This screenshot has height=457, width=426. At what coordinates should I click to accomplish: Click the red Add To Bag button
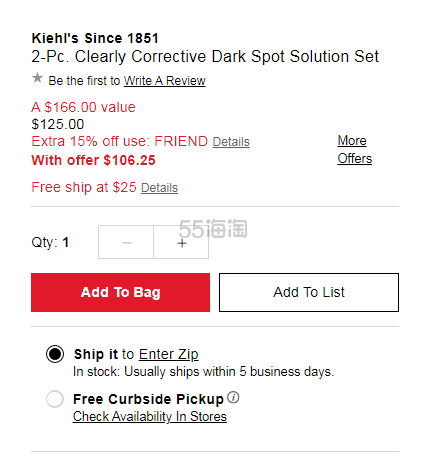(120, 292)
